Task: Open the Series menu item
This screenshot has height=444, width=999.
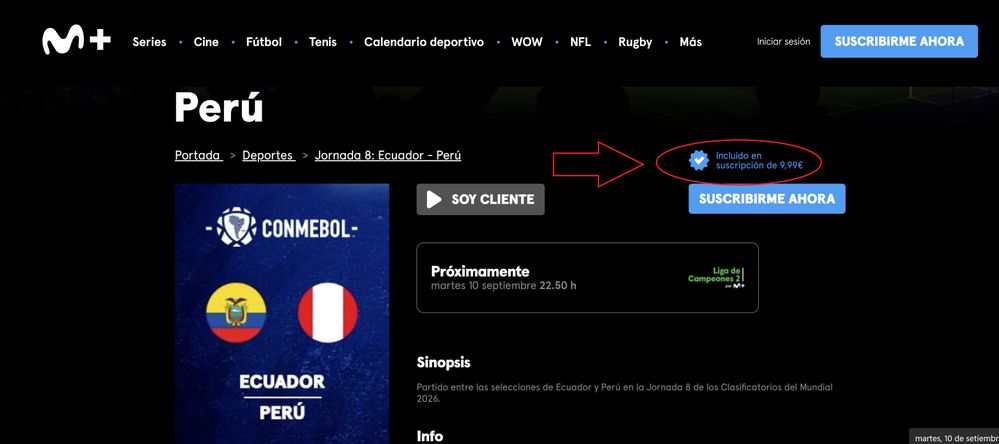Action: [x=149, y=42]
